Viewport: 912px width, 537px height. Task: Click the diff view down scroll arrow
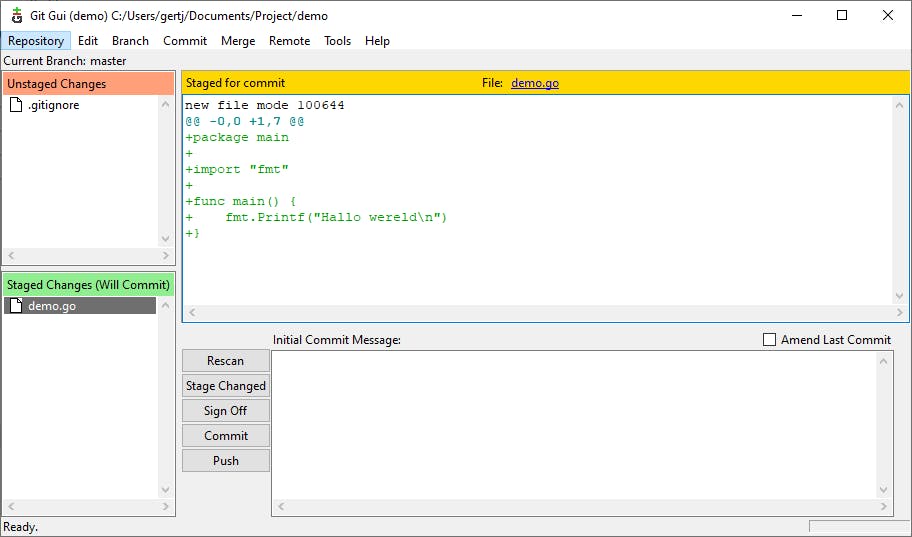point(899,297)
